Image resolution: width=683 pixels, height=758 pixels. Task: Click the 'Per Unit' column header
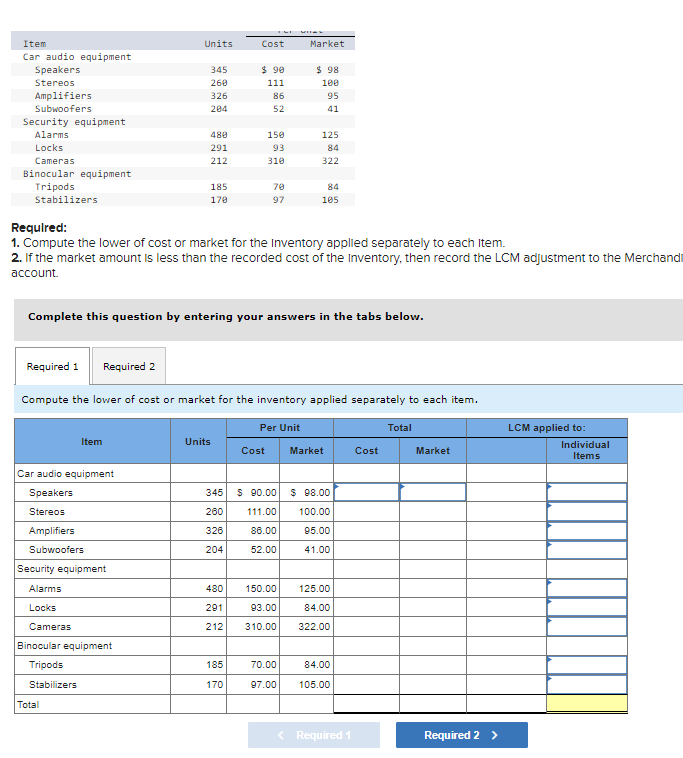pos(280,427)
